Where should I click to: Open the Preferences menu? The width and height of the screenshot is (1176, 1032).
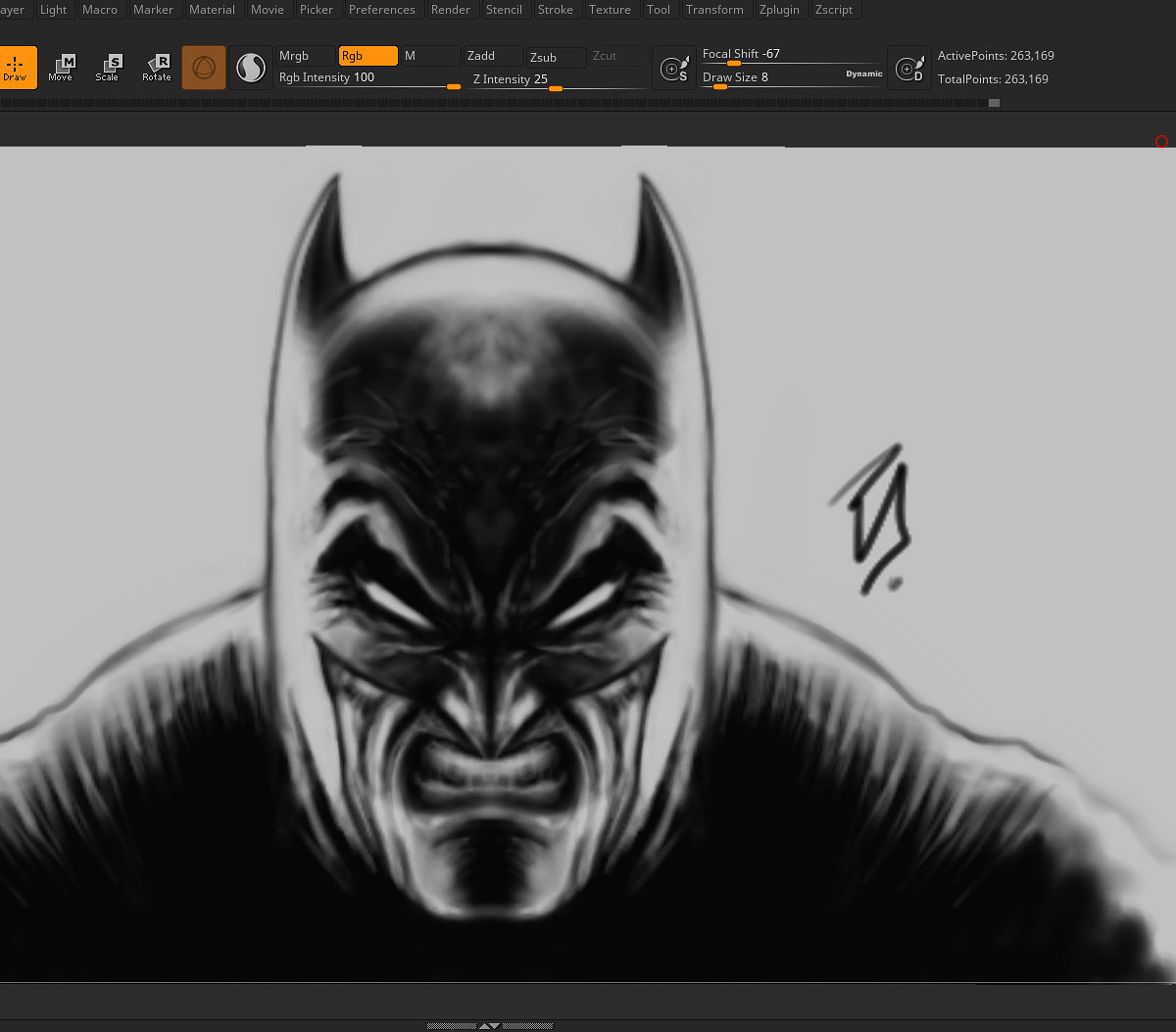(x=382, y=10)
